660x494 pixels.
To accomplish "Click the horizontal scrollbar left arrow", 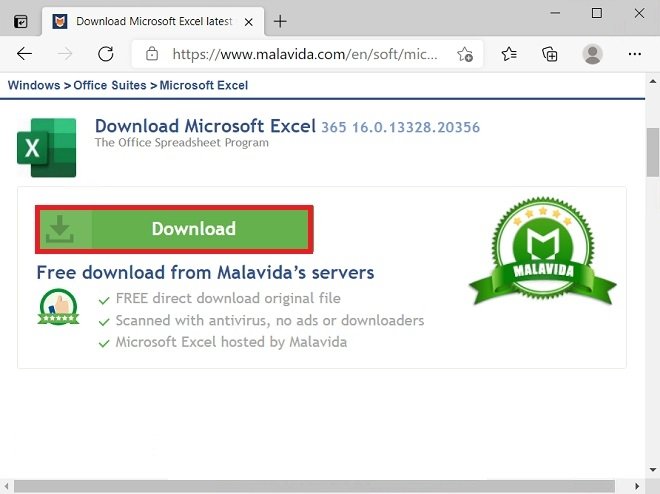I will (x=6, y=486).
